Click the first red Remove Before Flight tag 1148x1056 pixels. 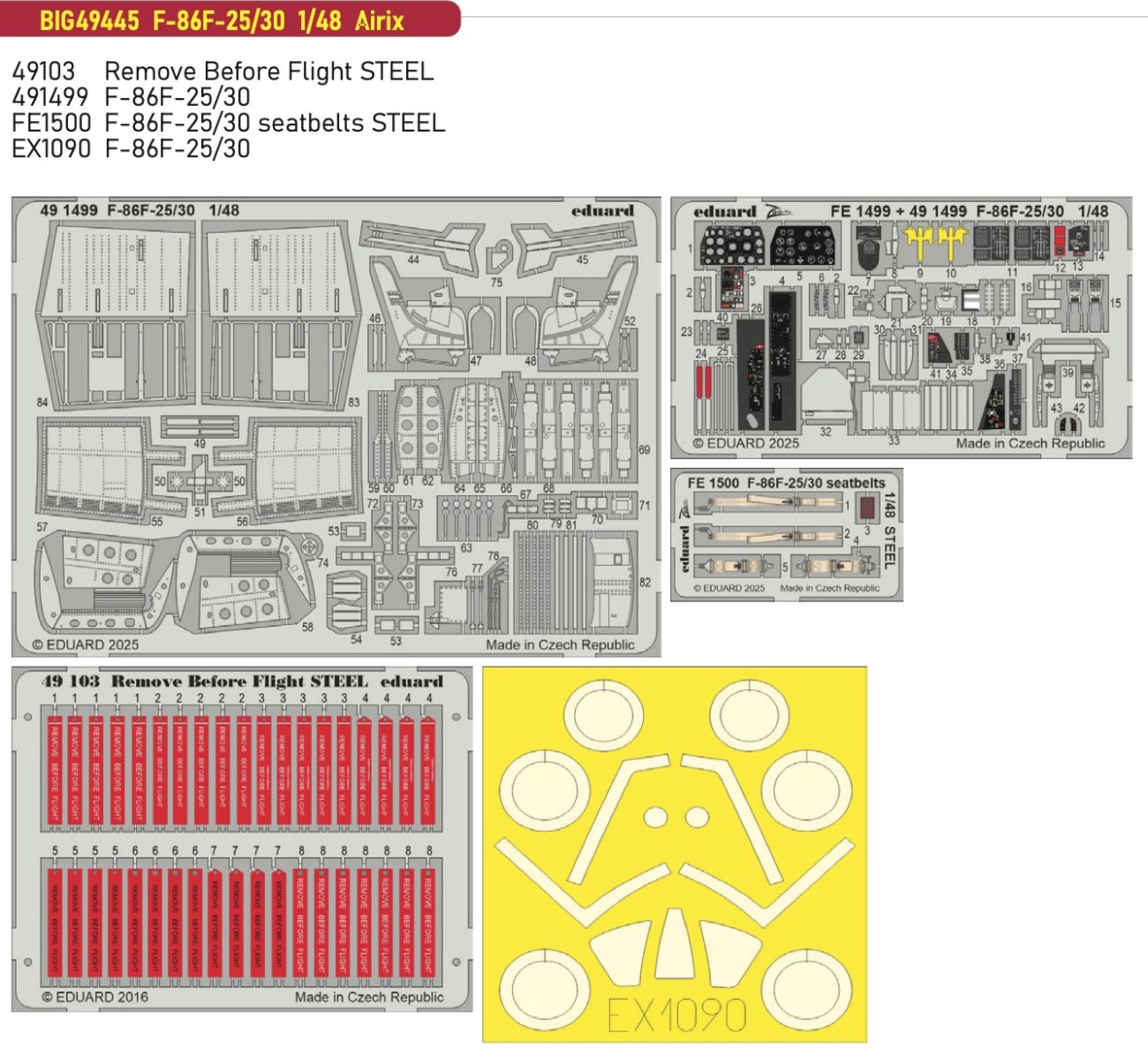(x=55, y=774)
